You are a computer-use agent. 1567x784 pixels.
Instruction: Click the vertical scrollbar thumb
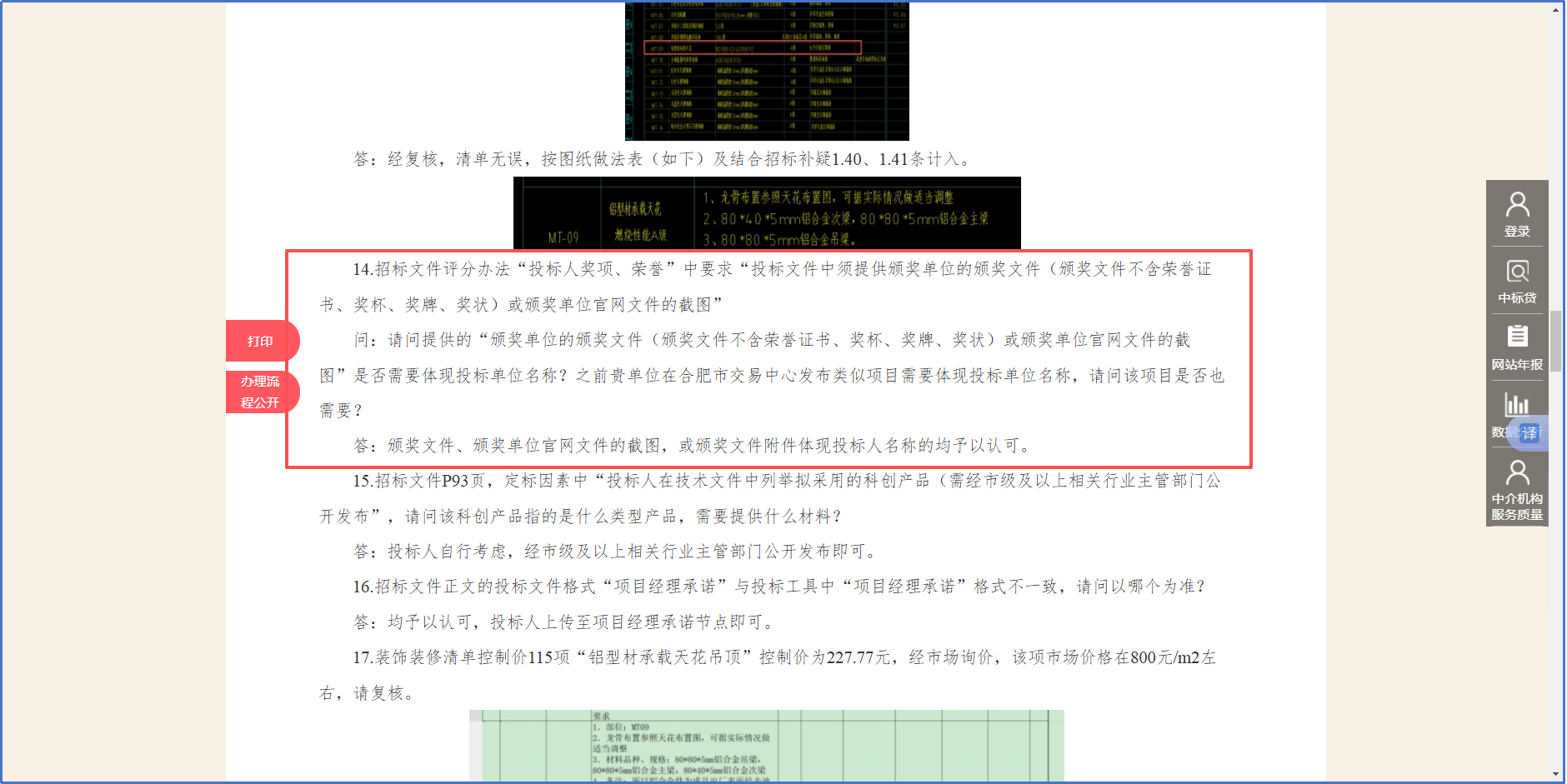(x=1555, y=342)
